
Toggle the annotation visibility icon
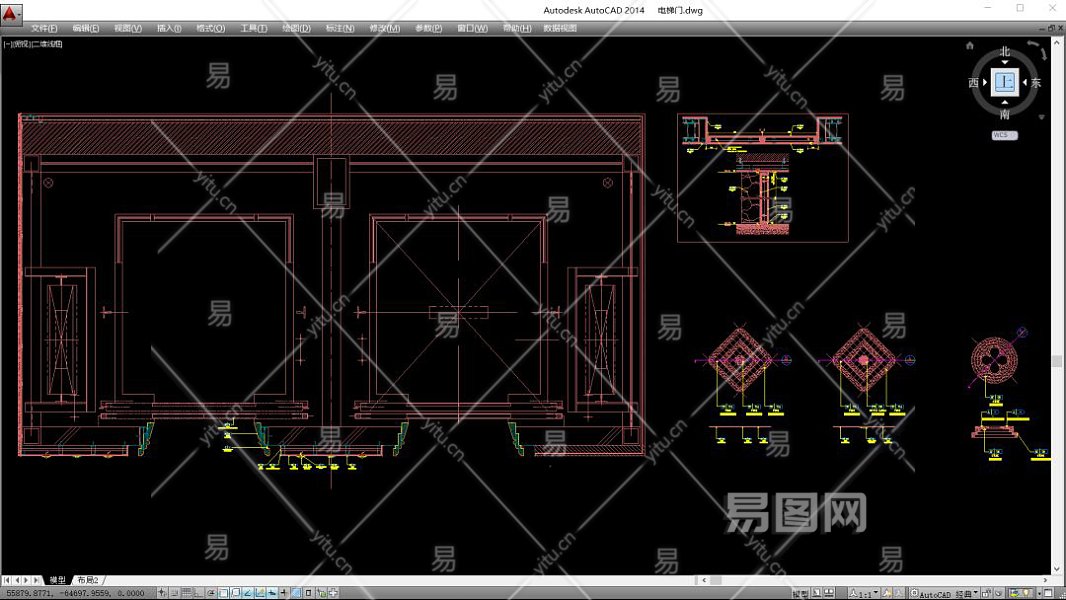pos(887,593)
